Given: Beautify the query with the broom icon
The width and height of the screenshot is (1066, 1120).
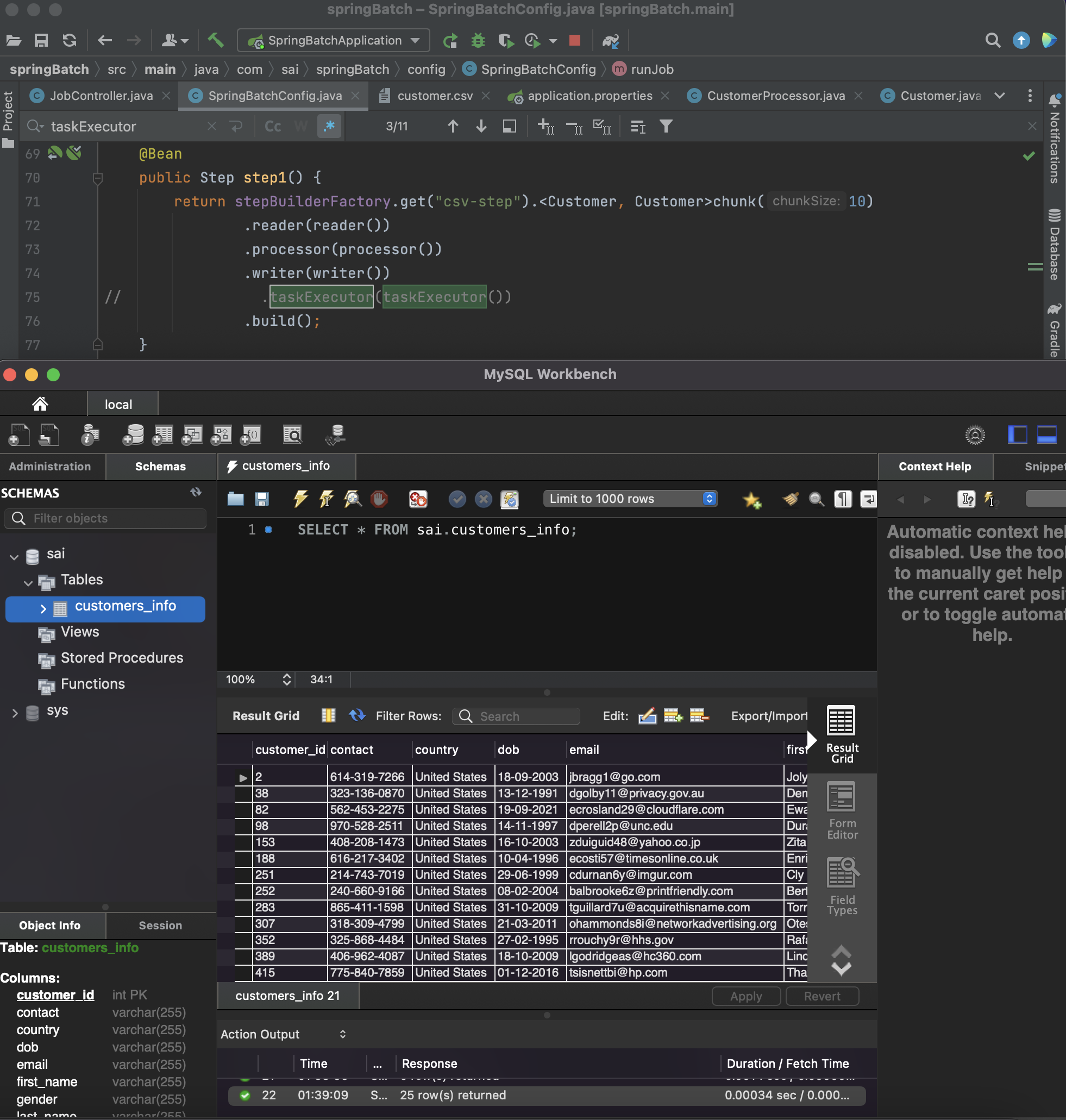Looking at the screenshot, I should coord(790,499).
